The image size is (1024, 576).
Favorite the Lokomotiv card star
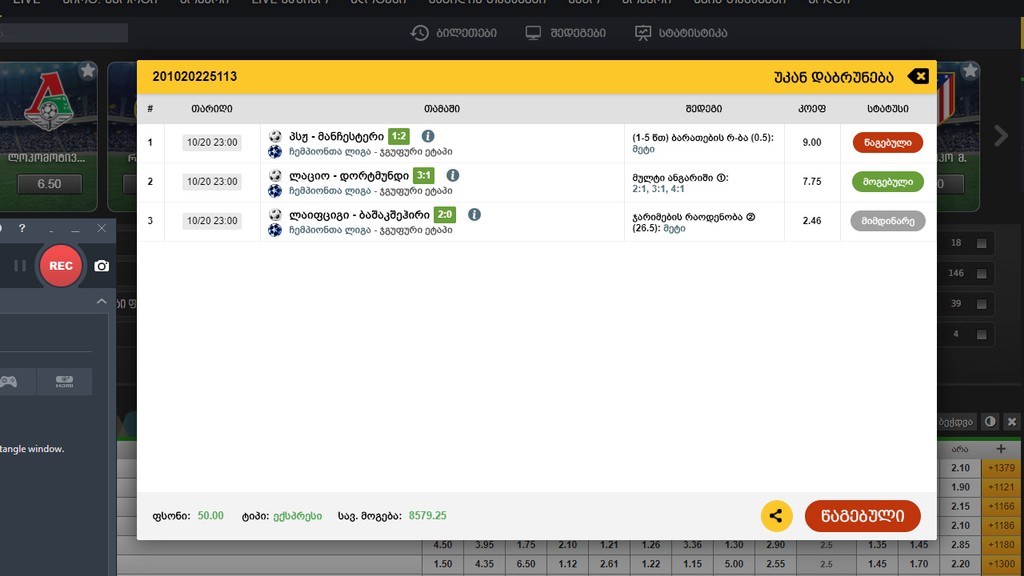88,71
